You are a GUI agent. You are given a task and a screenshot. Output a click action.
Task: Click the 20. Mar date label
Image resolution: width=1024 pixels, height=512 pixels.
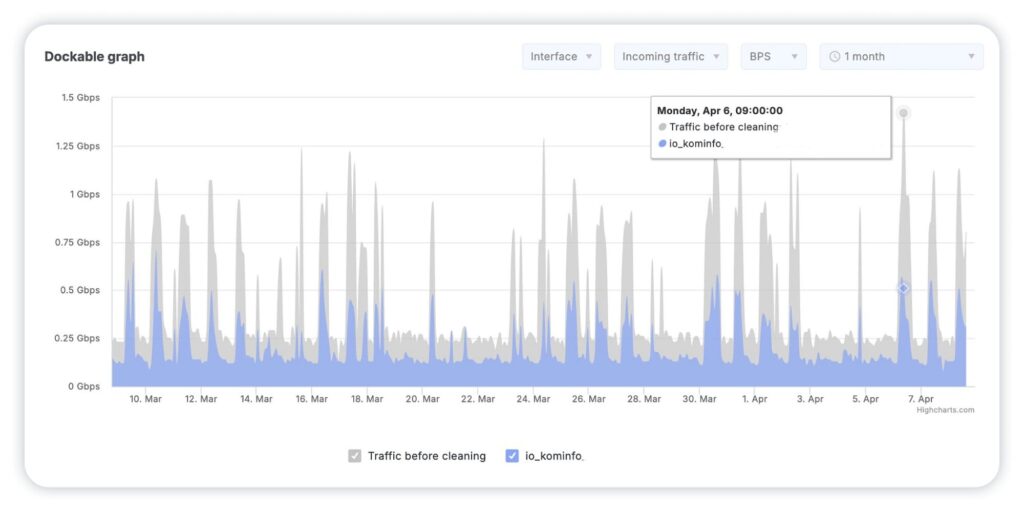(x=423, y=399)
